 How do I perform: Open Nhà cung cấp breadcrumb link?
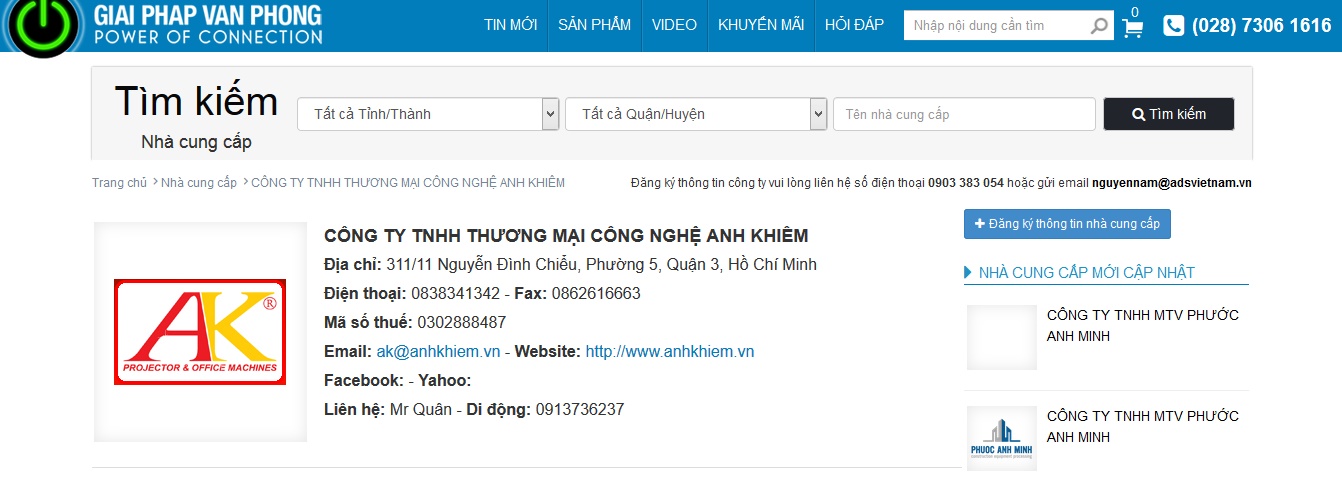pos(199,183)
